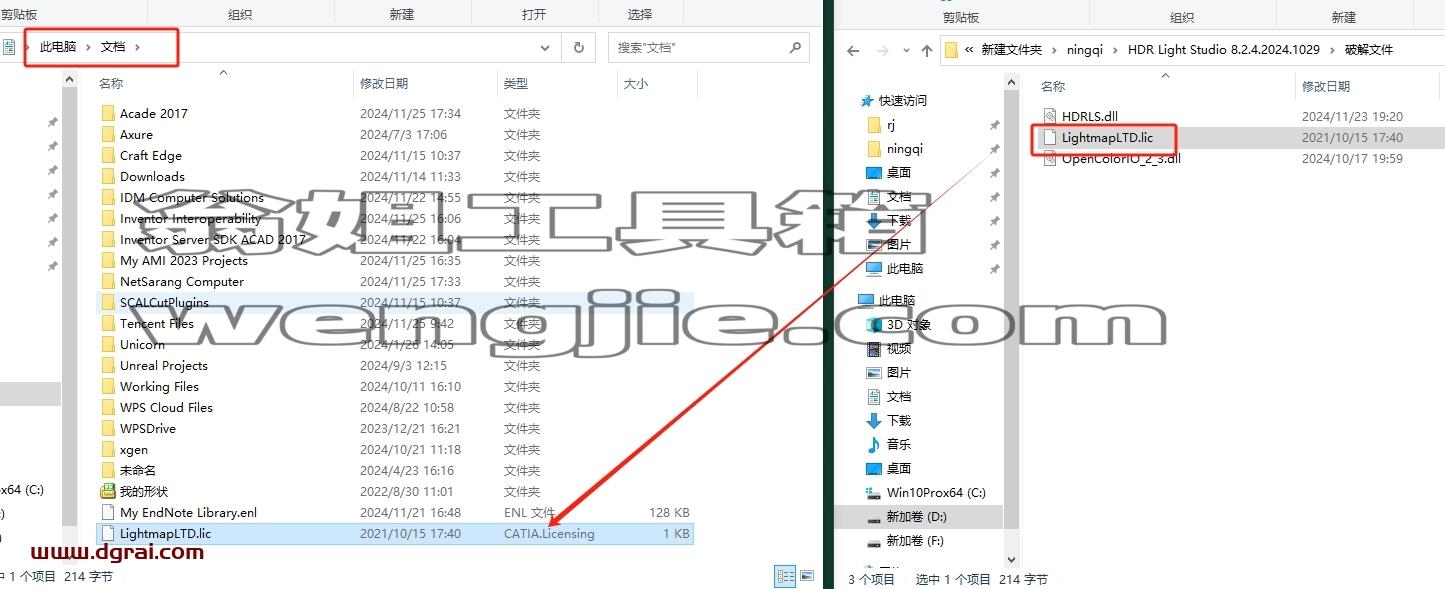Open 音乐 in navigation pane

coord(898,445)
